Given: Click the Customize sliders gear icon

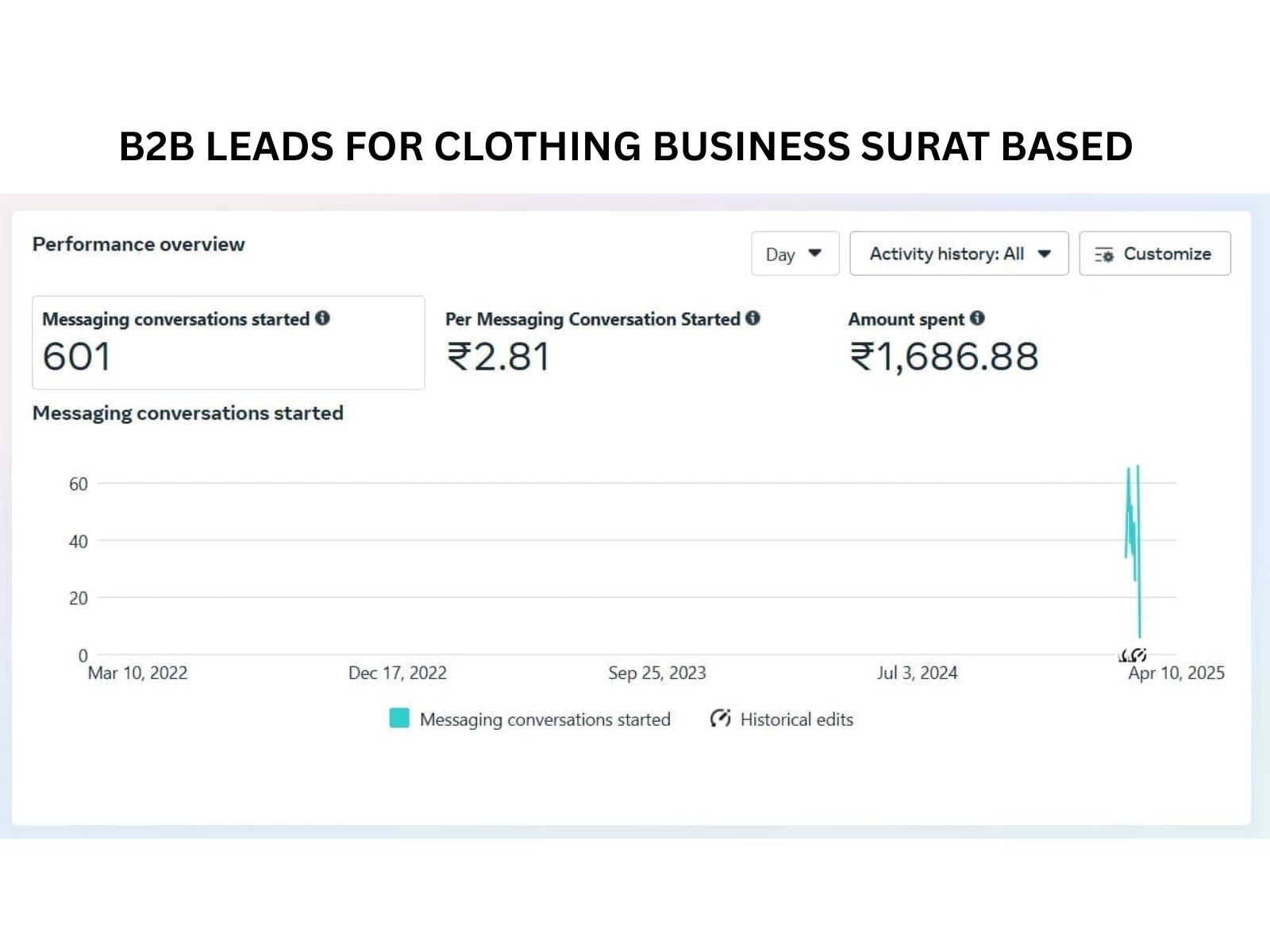Looking at the screenshot, I should 1104,255.
